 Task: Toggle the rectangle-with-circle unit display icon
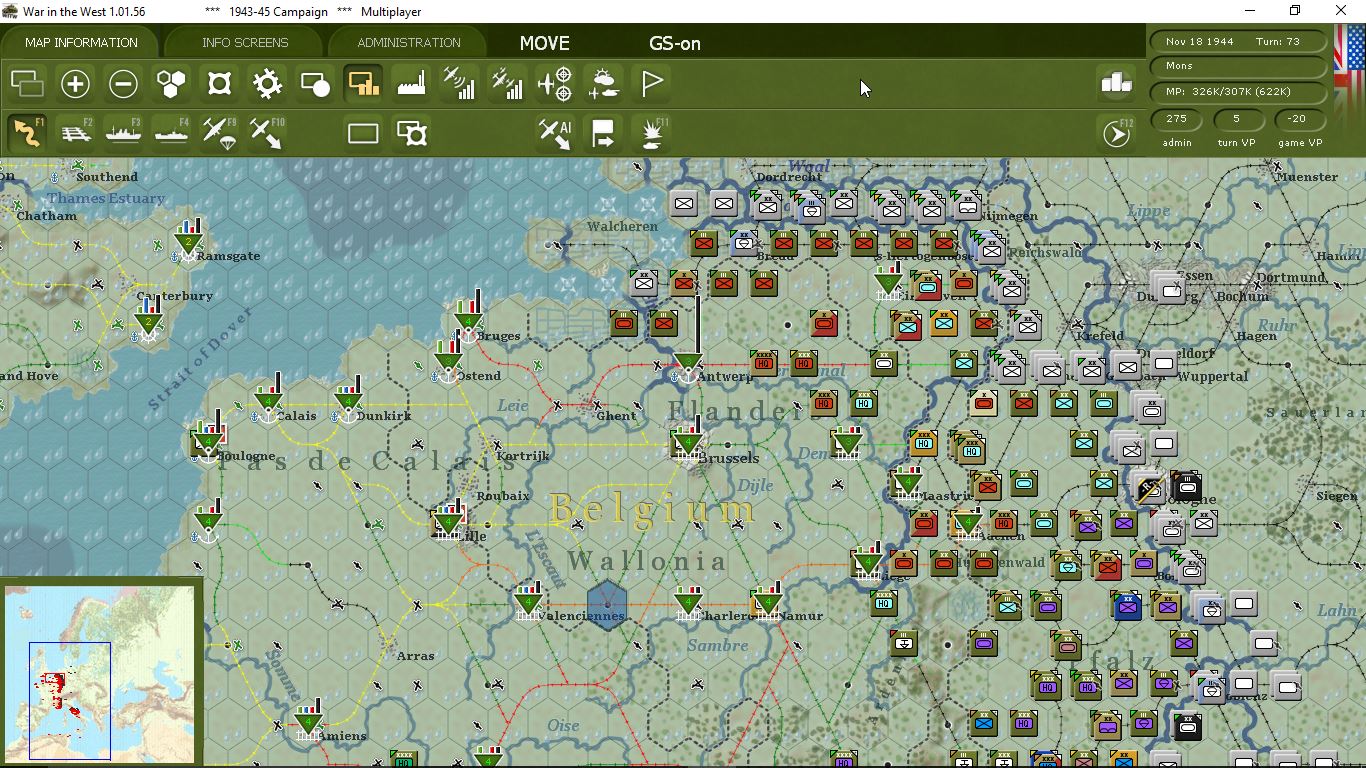pos(315,84)
